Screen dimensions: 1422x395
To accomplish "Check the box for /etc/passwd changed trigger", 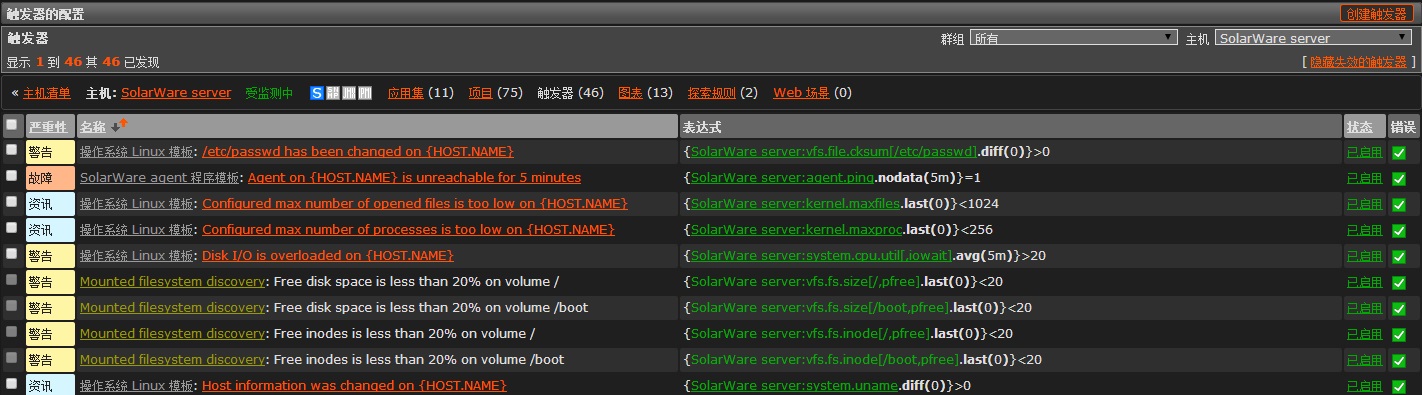I will click(x=12, y=150).
